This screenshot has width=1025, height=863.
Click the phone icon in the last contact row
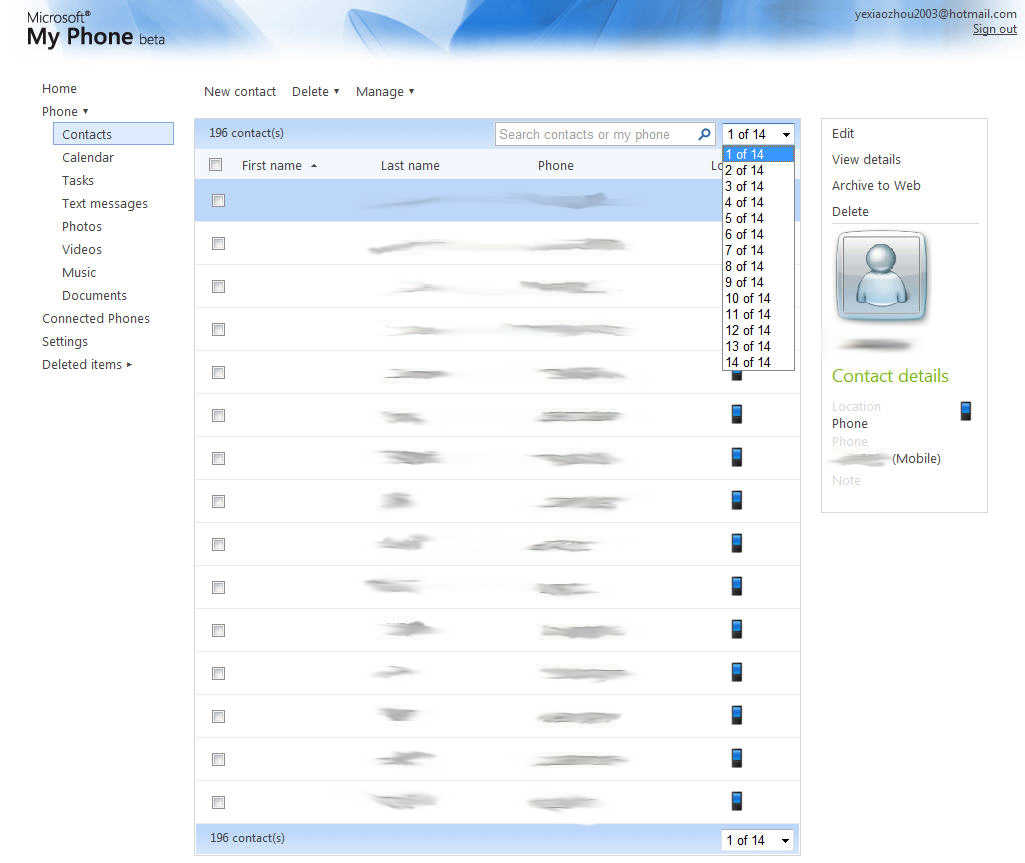pyautogui.click(x=736, y=801)
